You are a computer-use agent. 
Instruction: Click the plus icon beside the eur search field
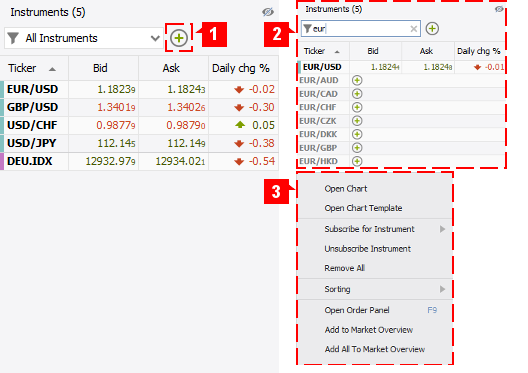pos(432,29)
